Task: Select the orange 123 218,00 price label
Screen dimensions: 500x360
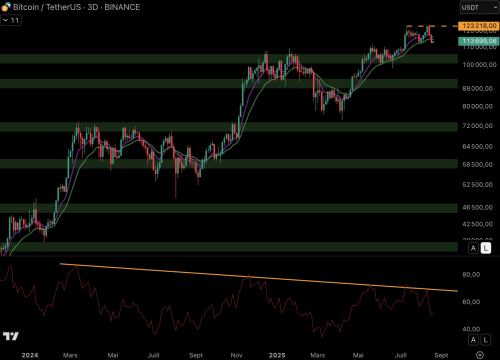Action: coord(479,26)
